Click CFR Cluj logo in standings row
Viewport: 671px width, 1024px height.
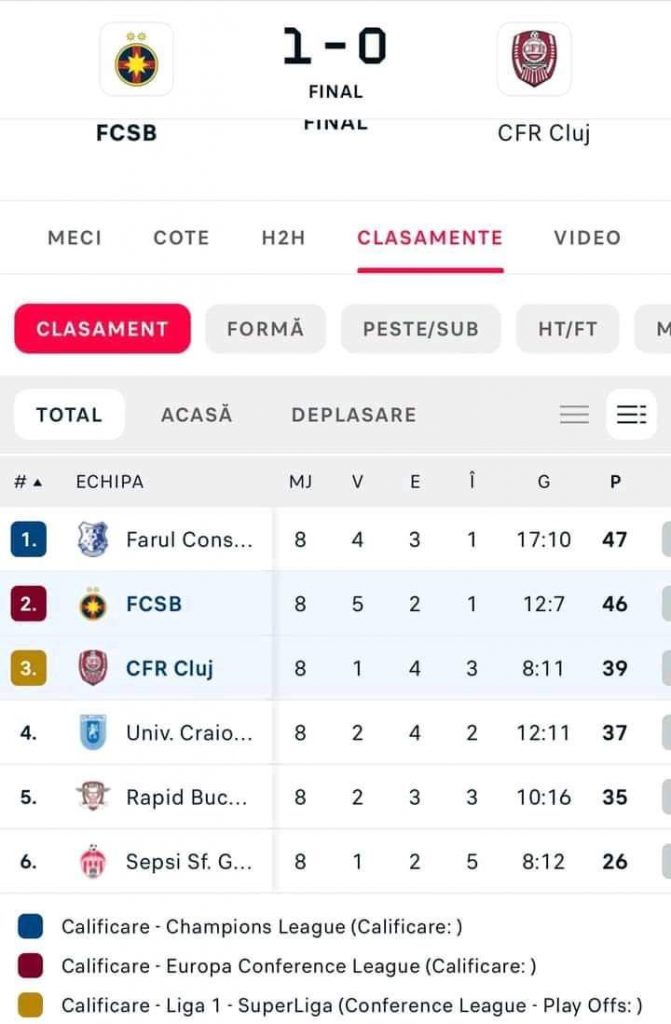click(x=93, y=668)
